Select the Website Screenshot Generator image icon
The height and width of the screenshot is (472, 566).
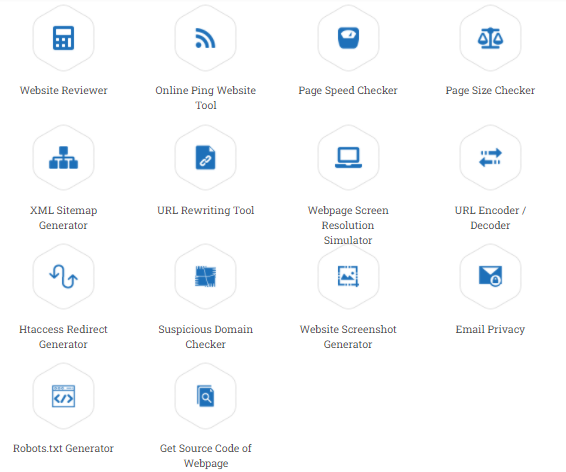tap(348, 276)
